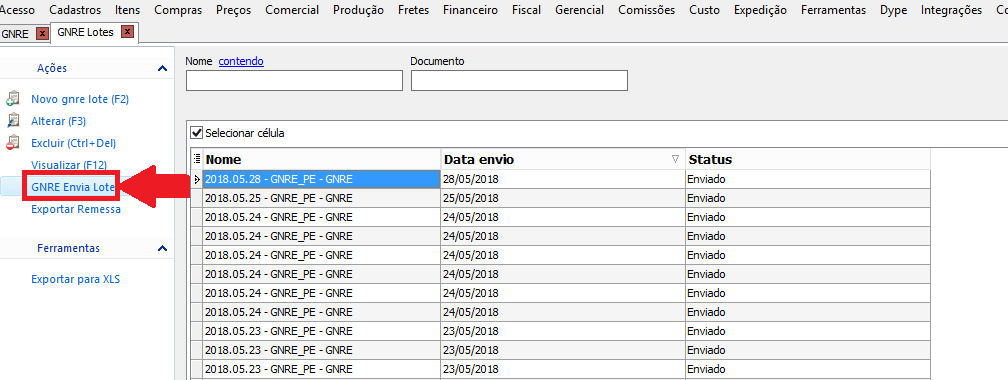The image size is (1008, 380).
Task: Click the contendo filter link
Action: (x=241, y=61)
